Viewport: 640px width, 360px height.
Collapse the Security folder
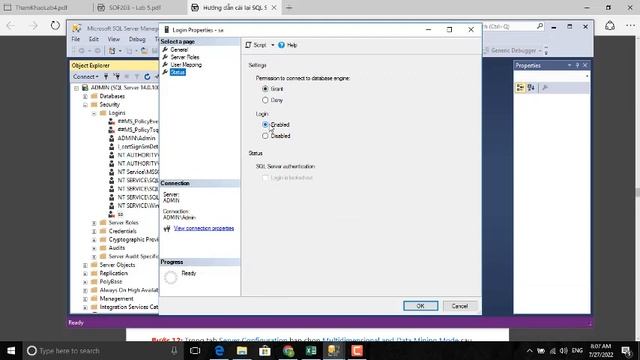pyautogui.click(x=85, y=105)
